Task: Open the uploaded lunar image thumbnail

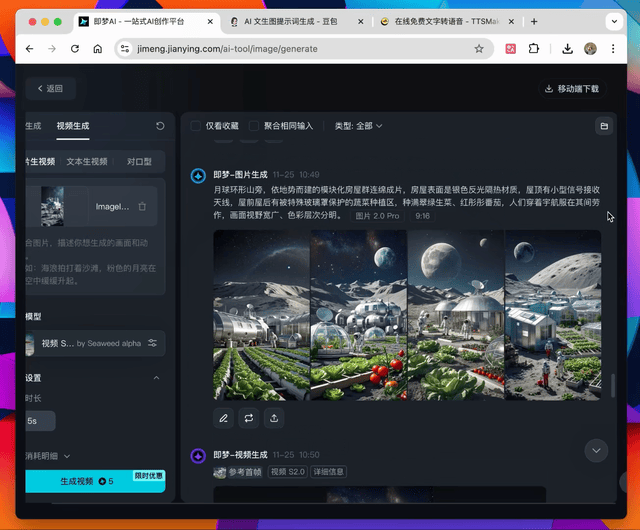Action: 52,206
